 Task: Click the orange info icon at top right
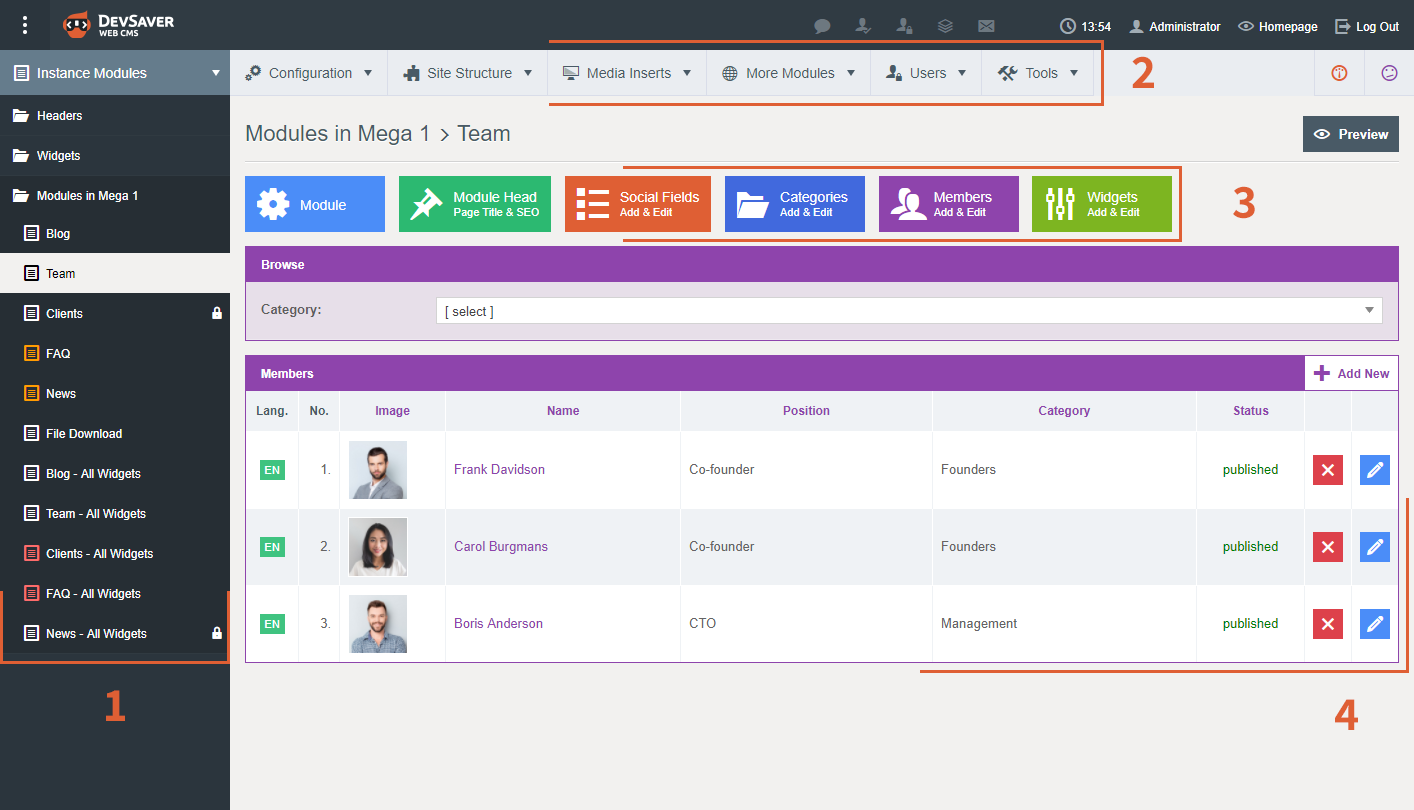tap(1339, 73)
